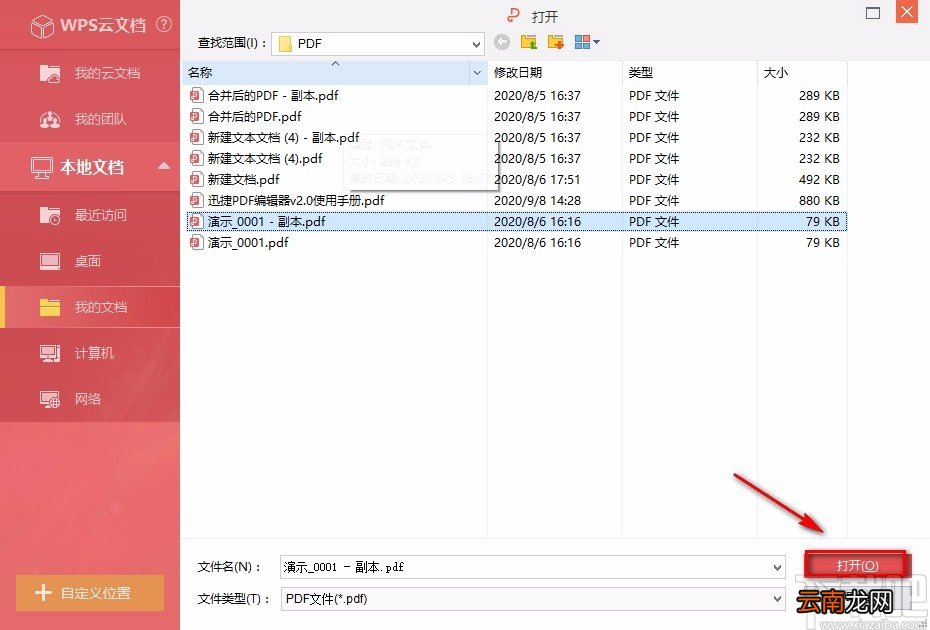
Task: Open 我的团队 in the sidebar
Action: tap(90, 119)
